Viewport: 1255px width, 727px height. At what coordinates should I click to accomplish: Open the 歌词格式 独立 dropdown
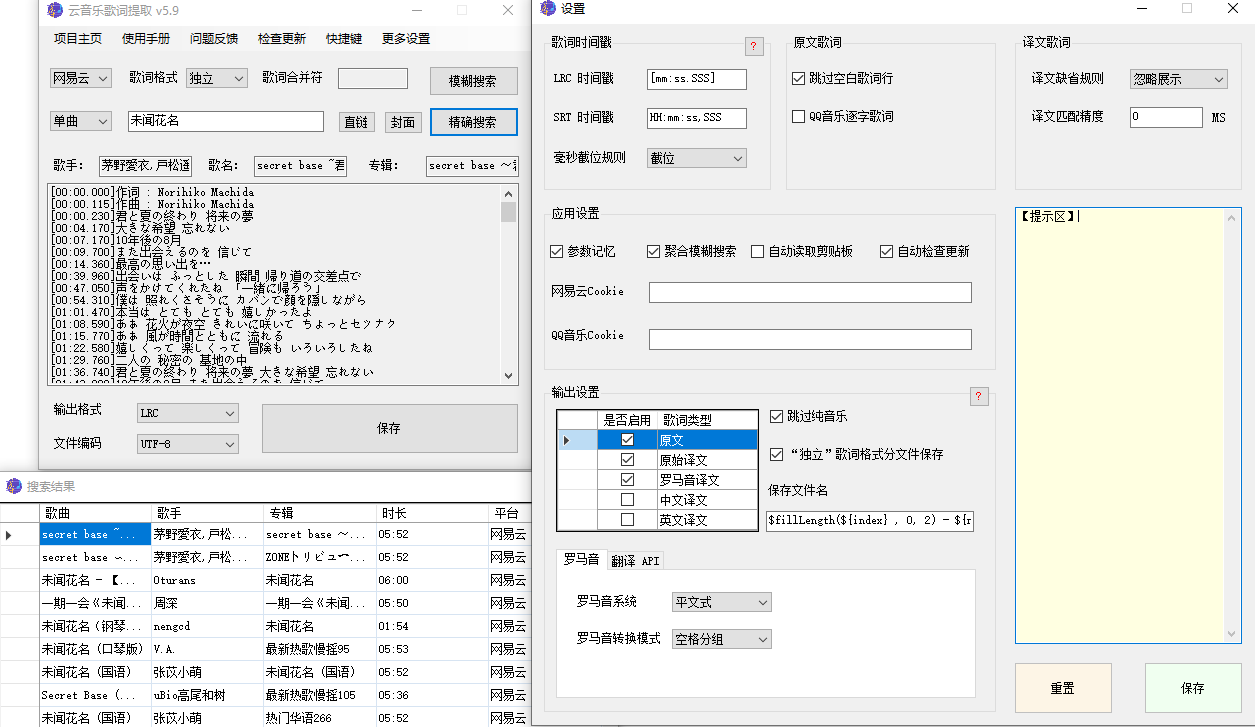(x=216, y=78)
